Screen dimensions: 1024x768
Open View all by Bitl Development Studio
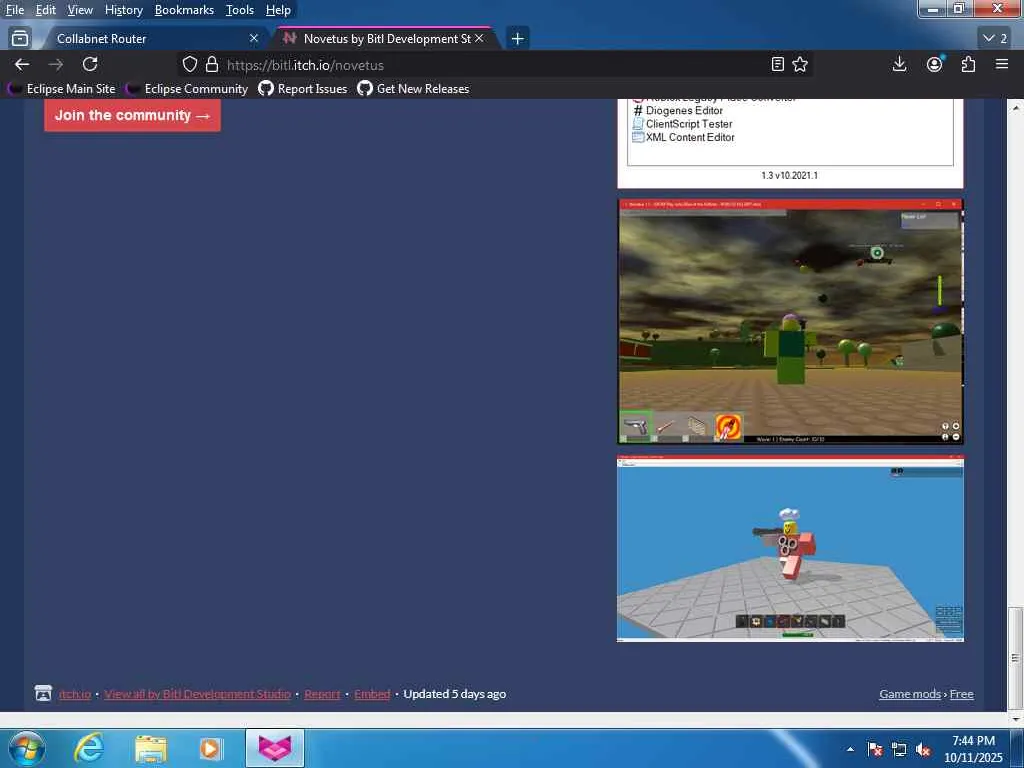point(197,694)
